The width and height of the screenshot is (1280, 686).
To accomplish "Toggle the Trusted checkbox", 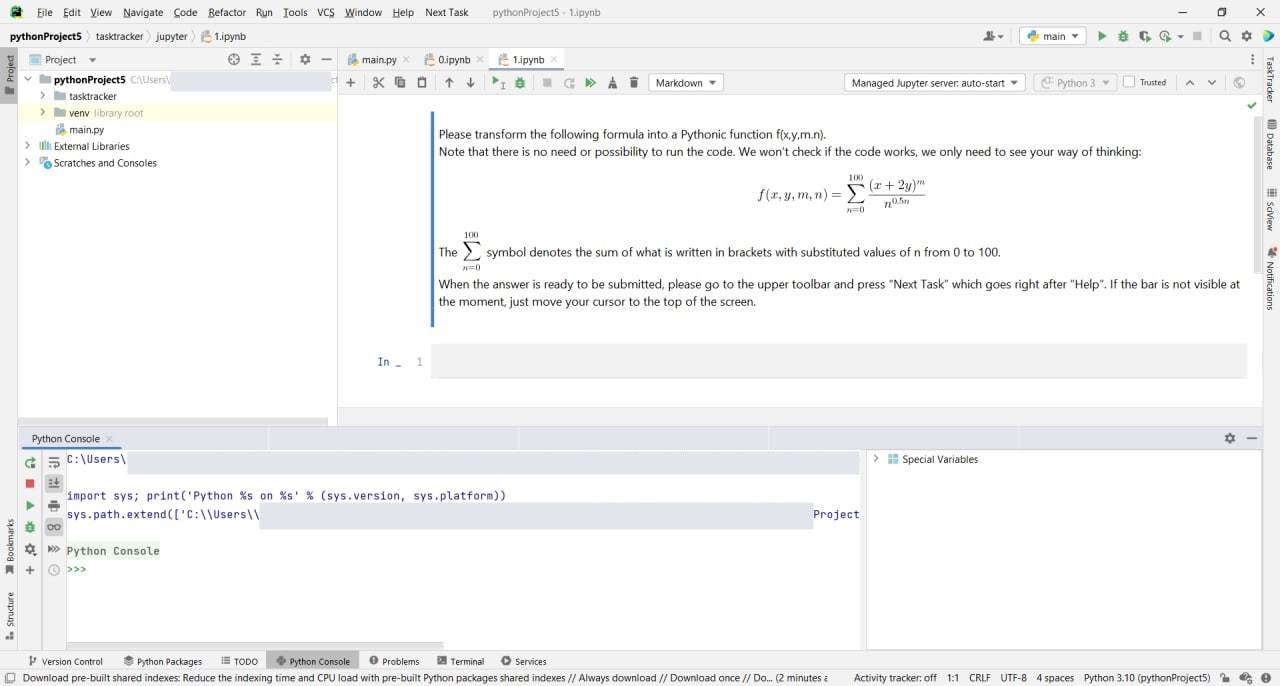I will click(x=1129, y=83).
